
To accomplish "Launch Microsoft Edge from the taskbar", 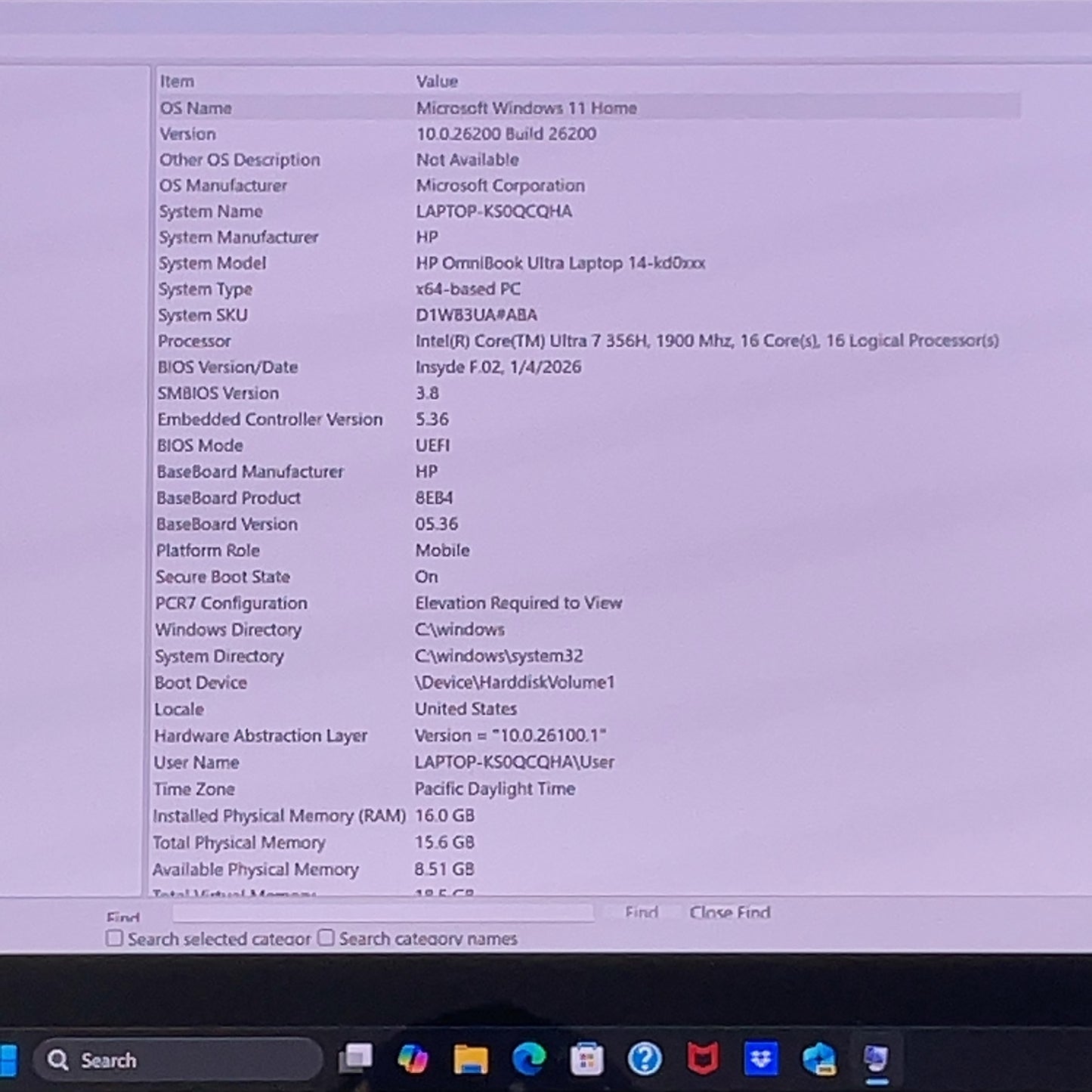I will pos(528,1059).
